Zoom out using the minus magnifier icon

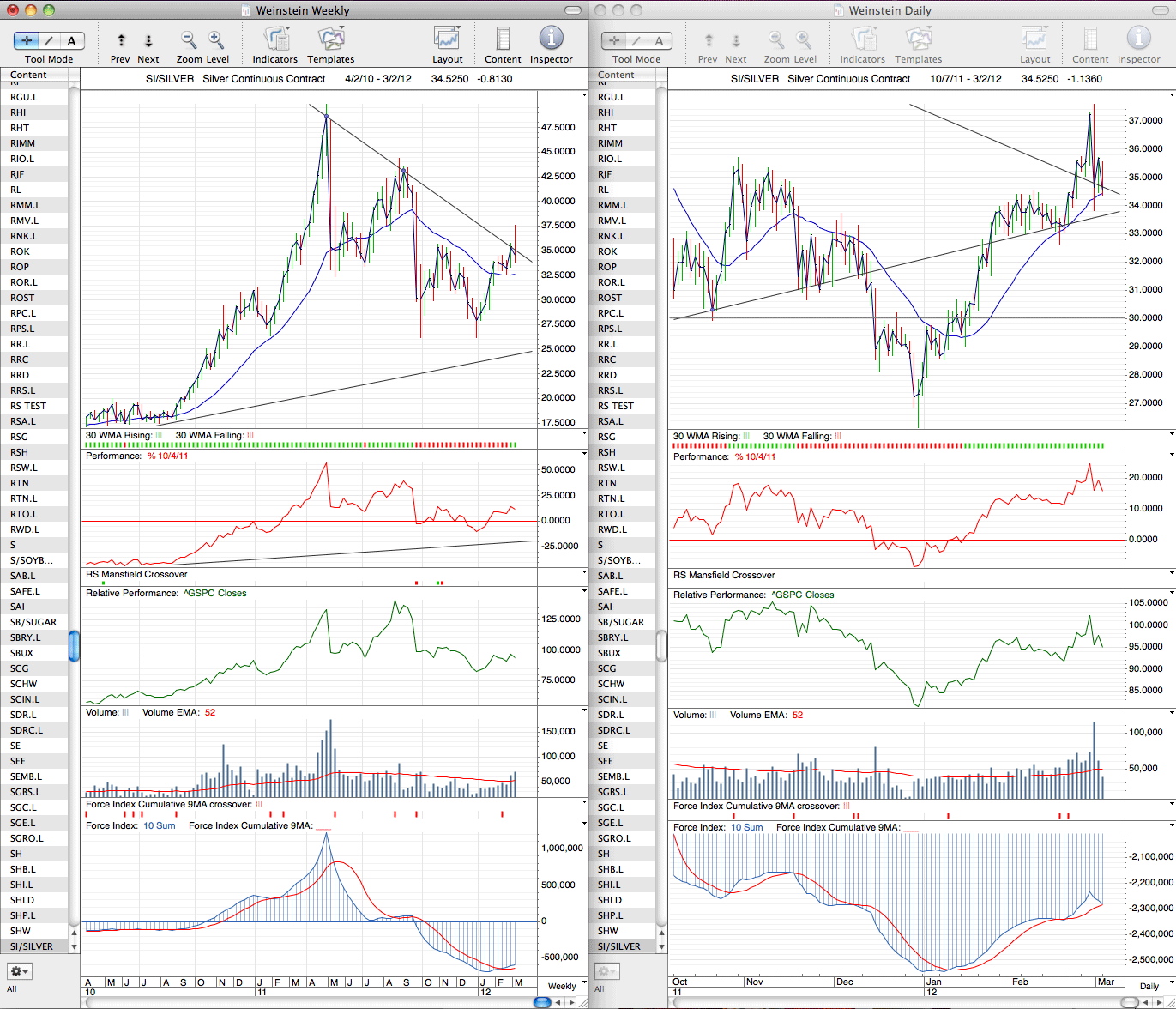click(x=189, y=39)
